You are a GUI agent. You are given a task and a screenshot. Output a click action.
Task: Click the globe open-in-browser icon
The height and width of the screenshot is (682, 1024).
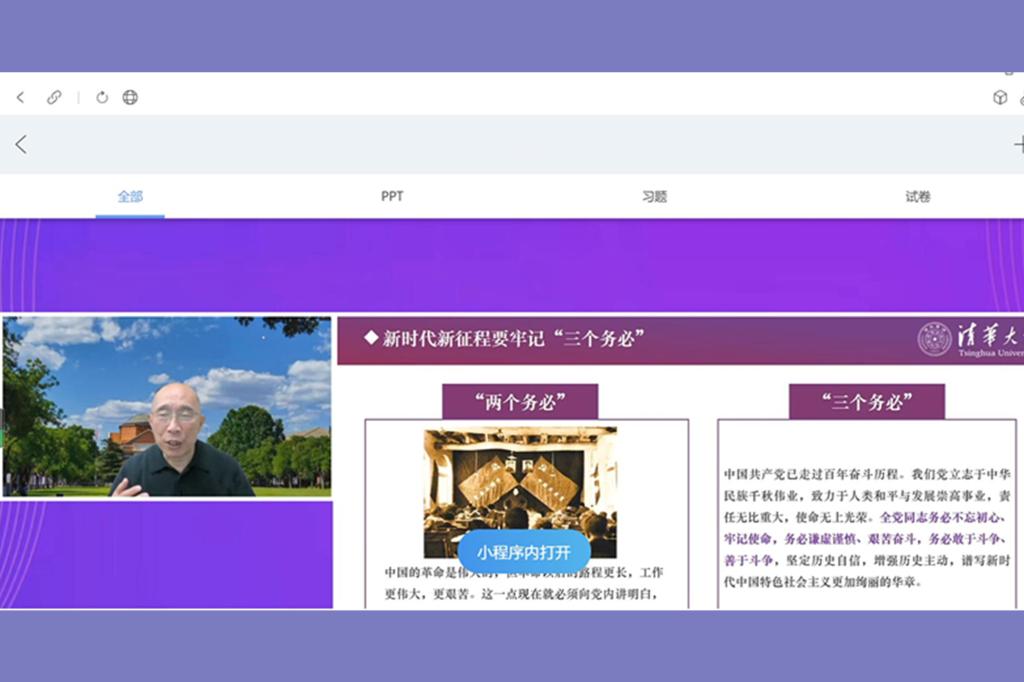coord(130,97)
